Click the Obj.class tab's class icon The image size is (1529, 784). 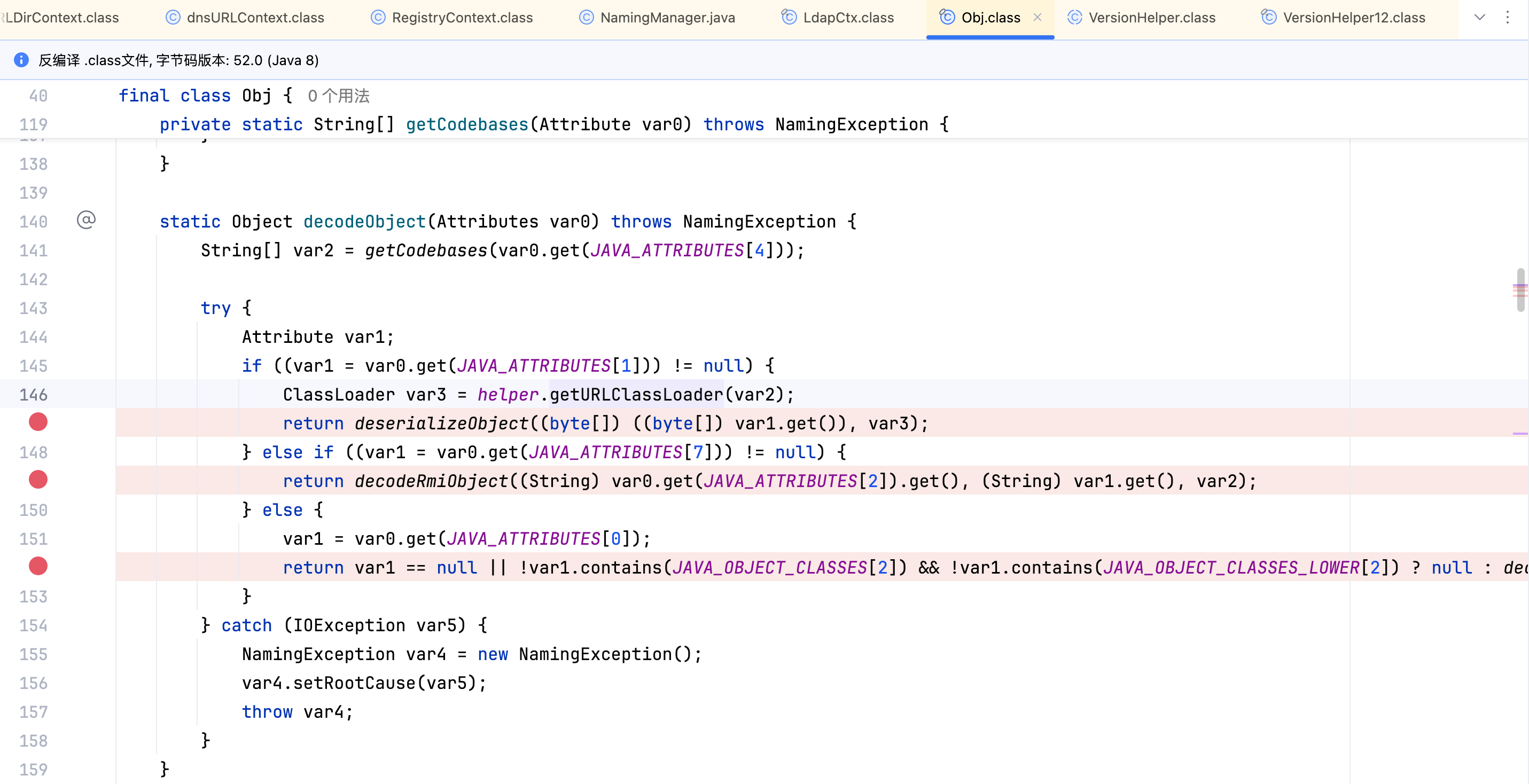tap(947, 17)
